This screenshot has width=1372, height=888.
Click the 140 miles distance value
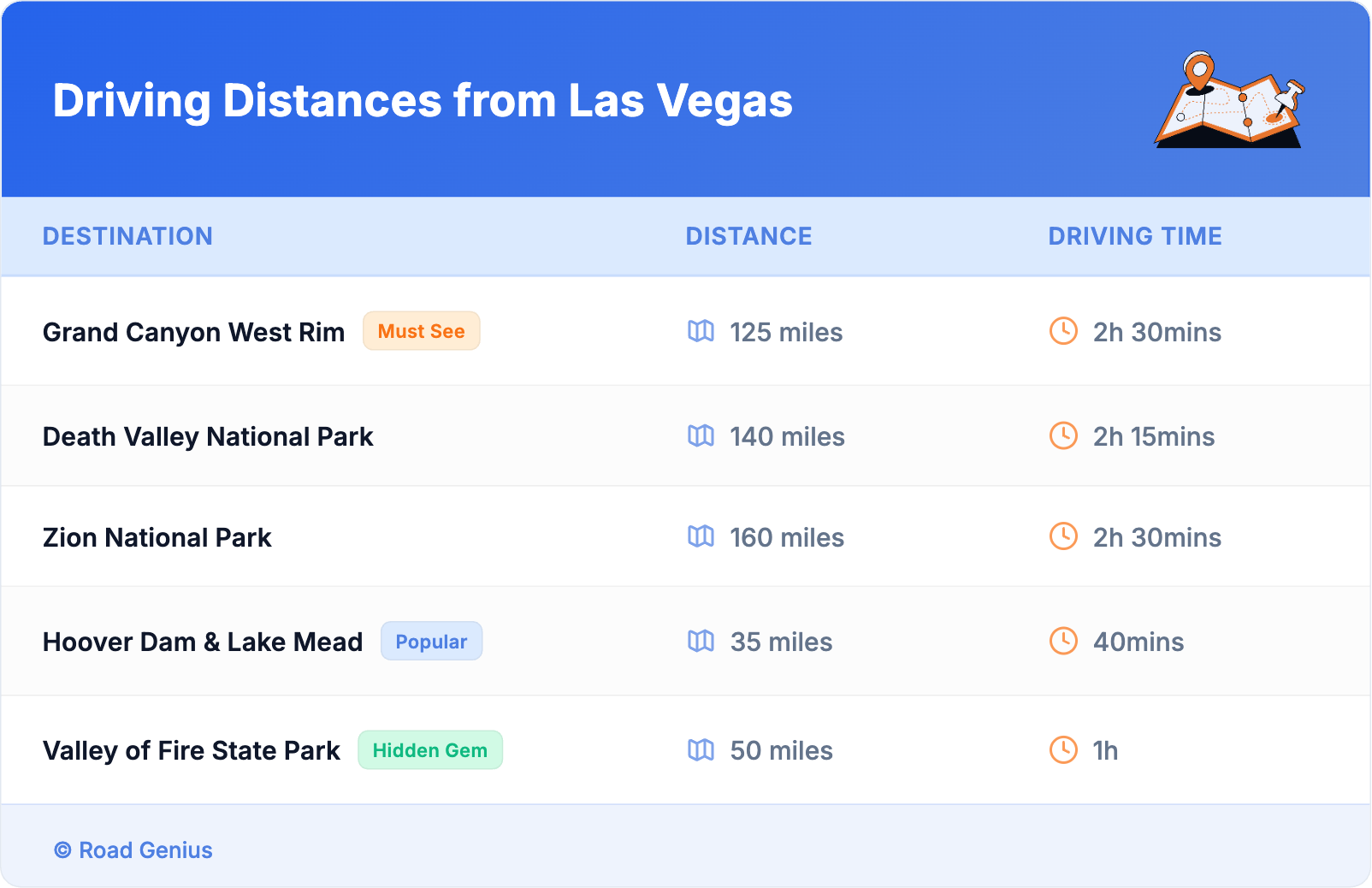click(787, 436)
